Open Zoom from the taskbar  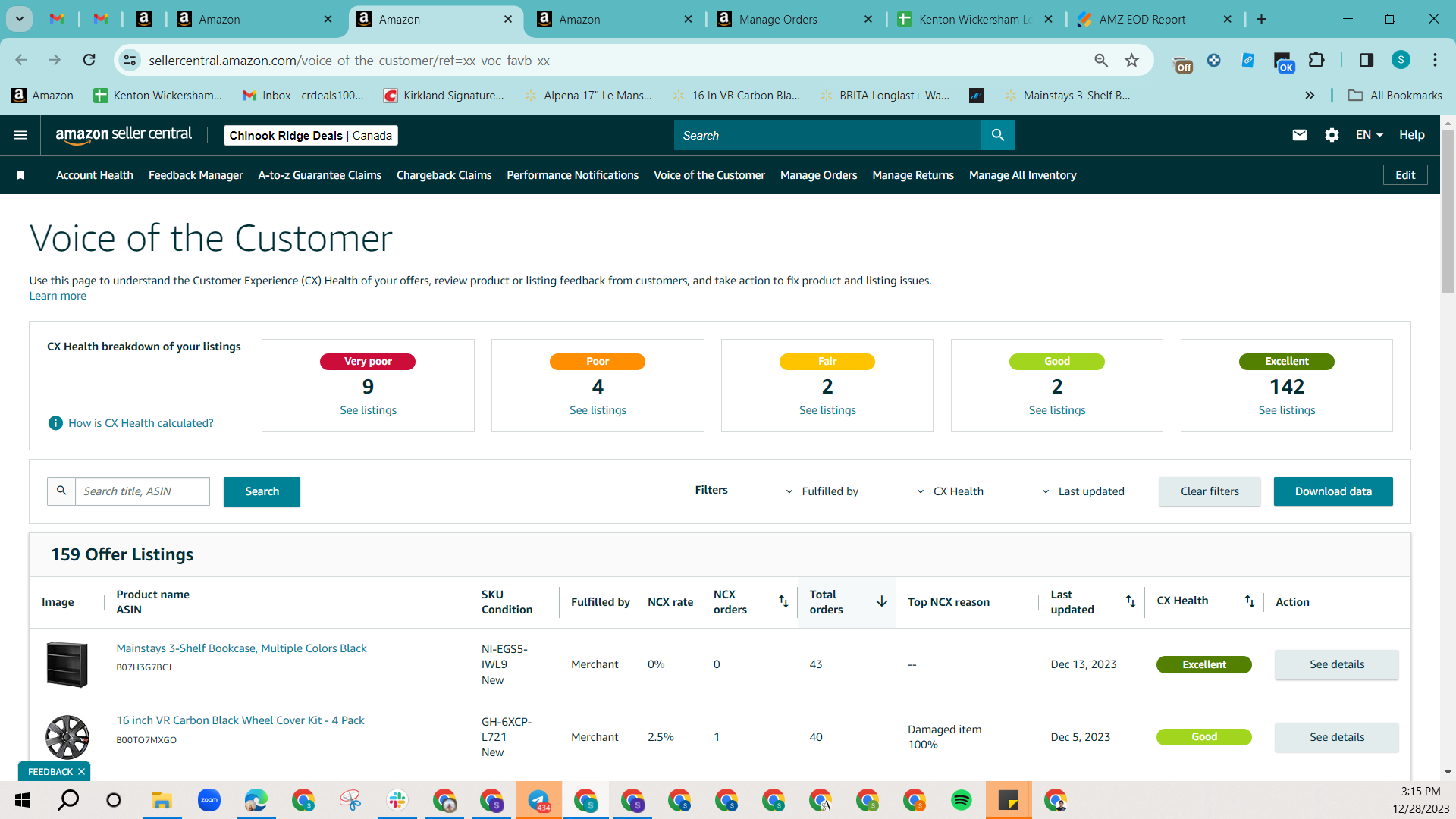[x=209, y=800]
